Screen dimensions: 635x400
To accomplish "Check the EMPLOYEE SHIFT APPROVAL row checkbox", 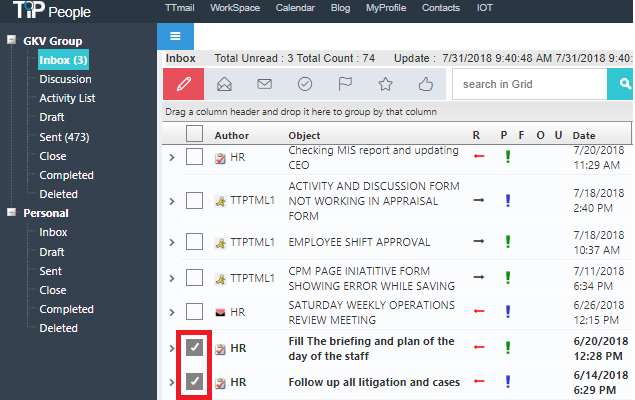I will tap(194, 242).
